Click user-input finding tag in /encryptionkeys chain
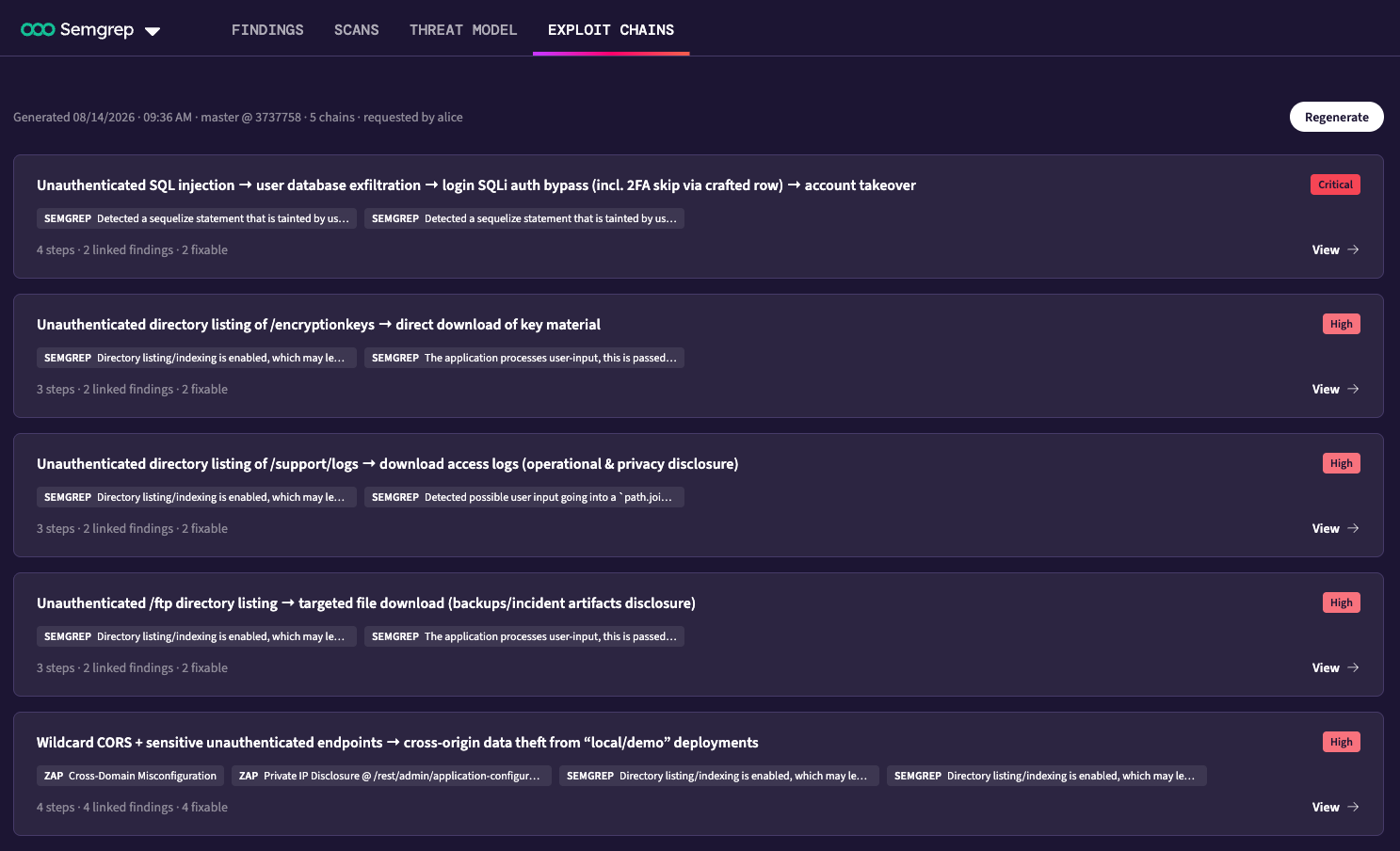The height and width of the screenshot is (851, 1400). tap(524, 358)
